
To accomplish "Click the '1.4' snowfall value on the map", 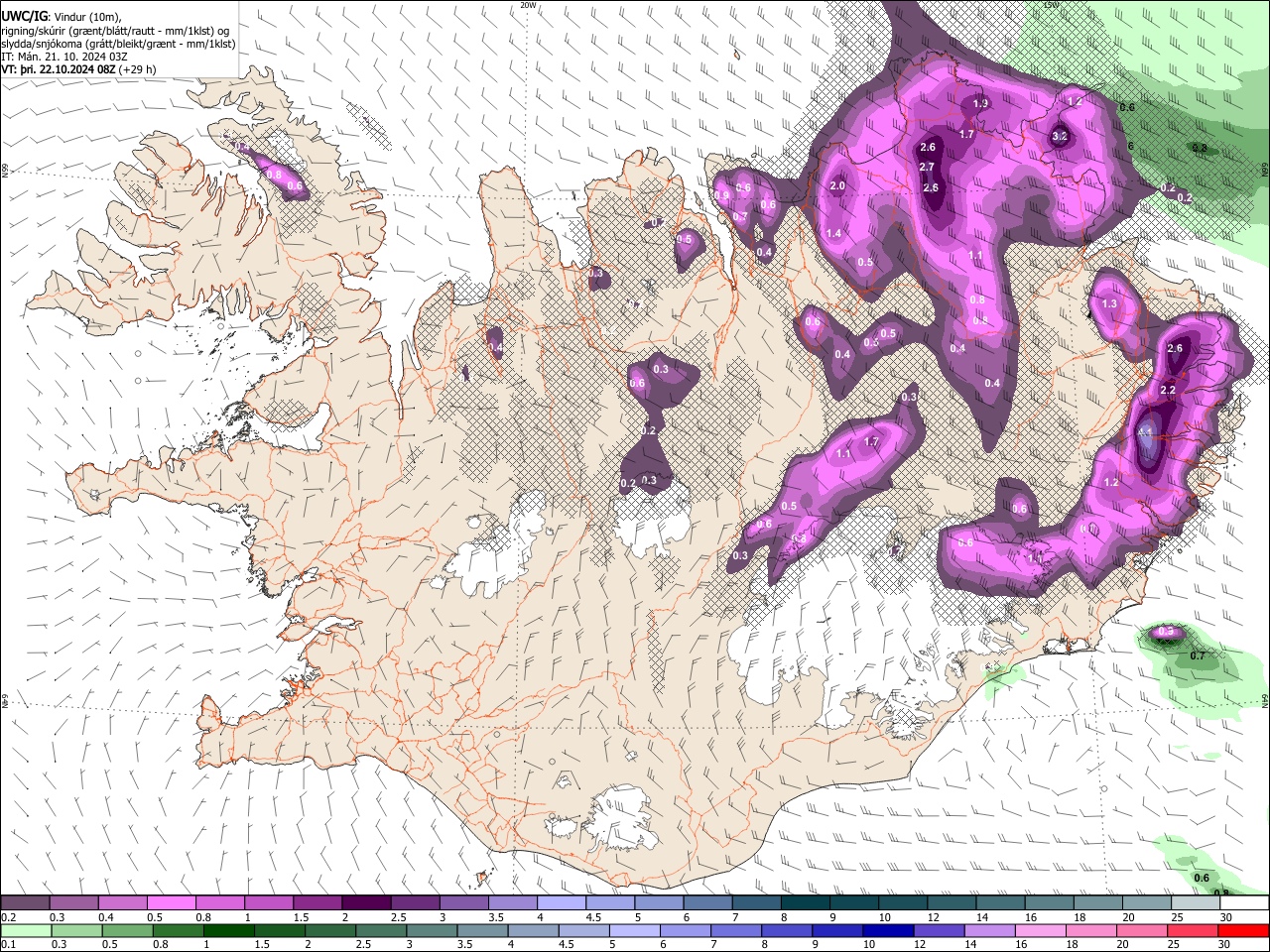I will (x=834, y=234).
